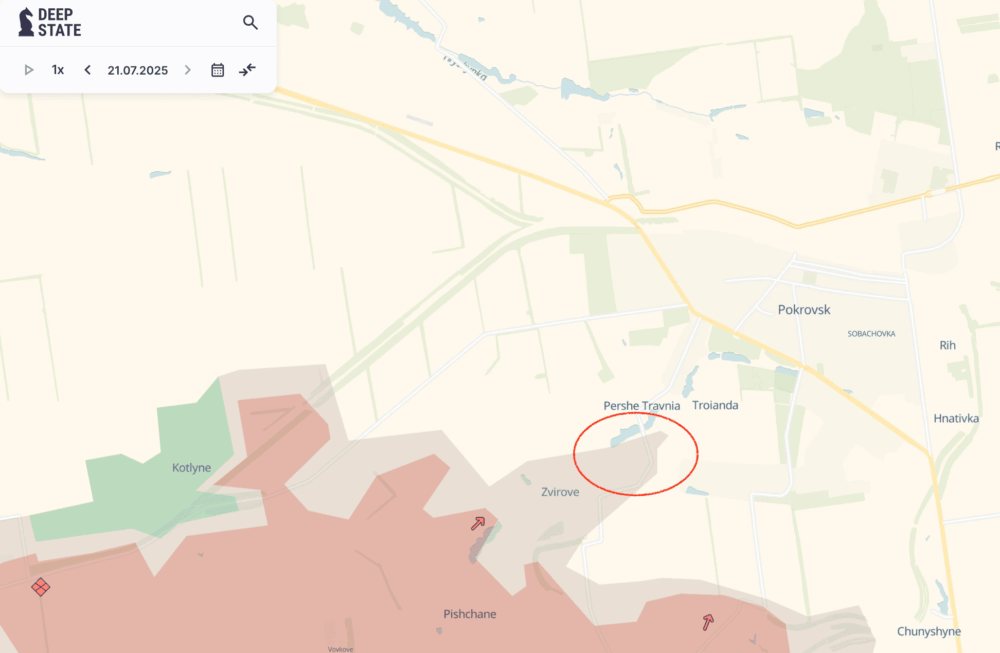This screenshot has width=1000, height=653.
Task: Open the calendar date picker
Action: [217, 70]
